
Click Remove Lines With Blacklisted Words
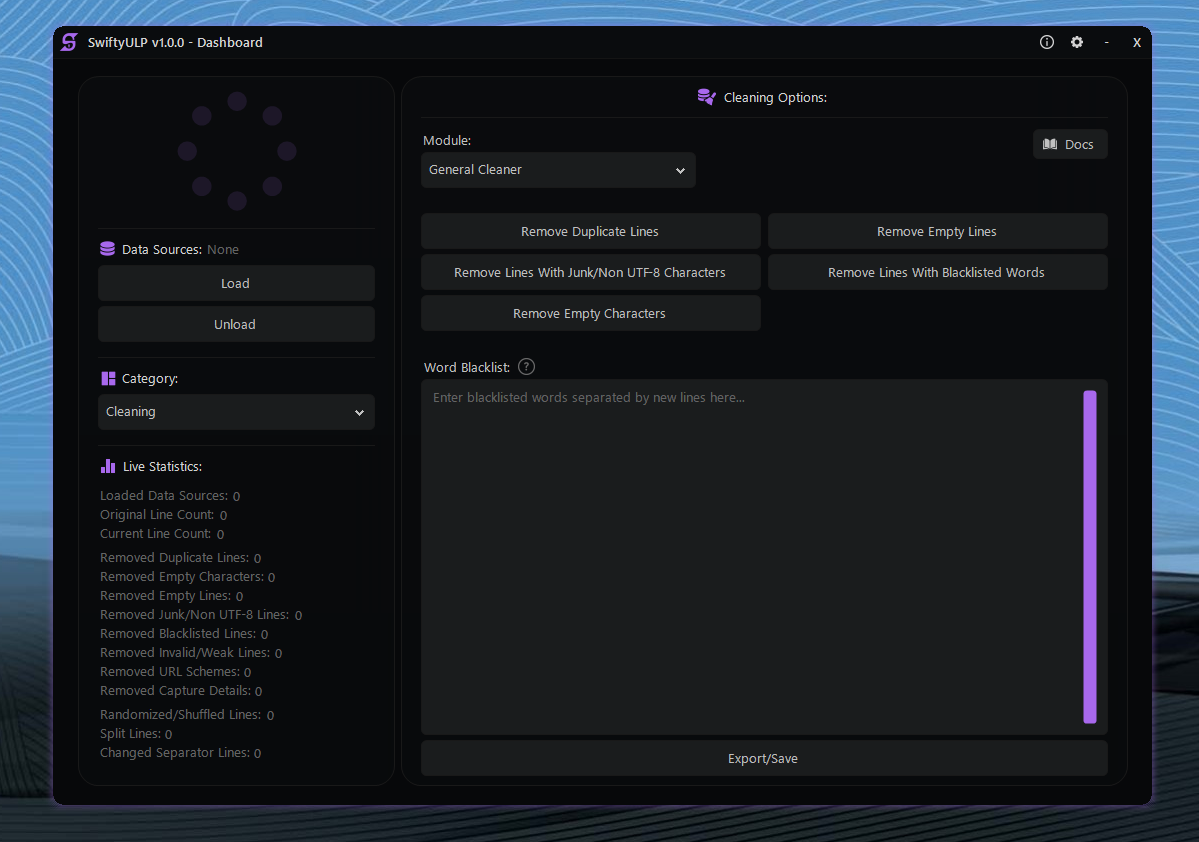click(x=936, y=271)
